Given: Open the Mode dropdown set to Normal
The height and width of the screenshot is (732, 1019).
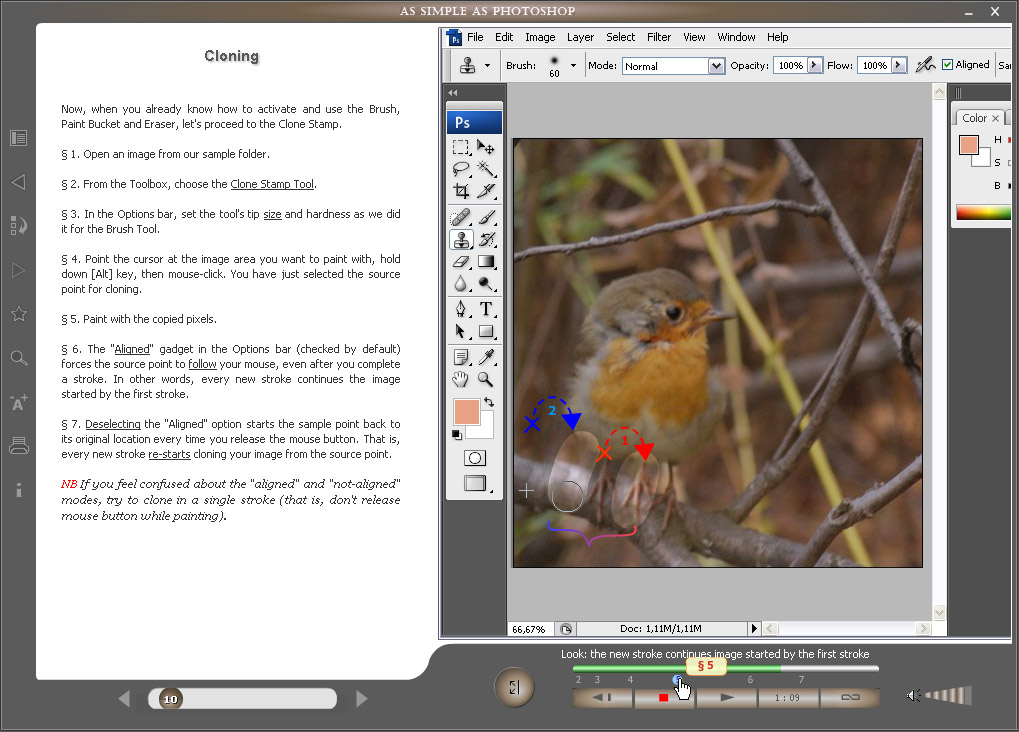Looking at the screenshot, I should pos(673,66).
